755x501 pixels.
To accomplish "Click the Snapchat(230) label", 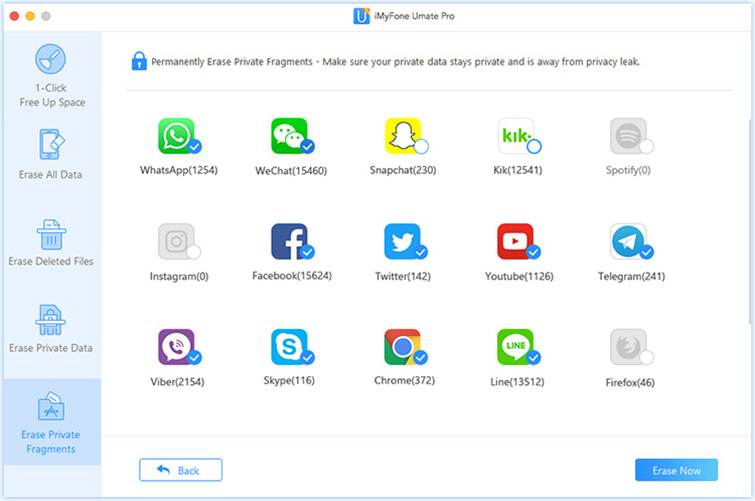I will (x=403, y=170).
